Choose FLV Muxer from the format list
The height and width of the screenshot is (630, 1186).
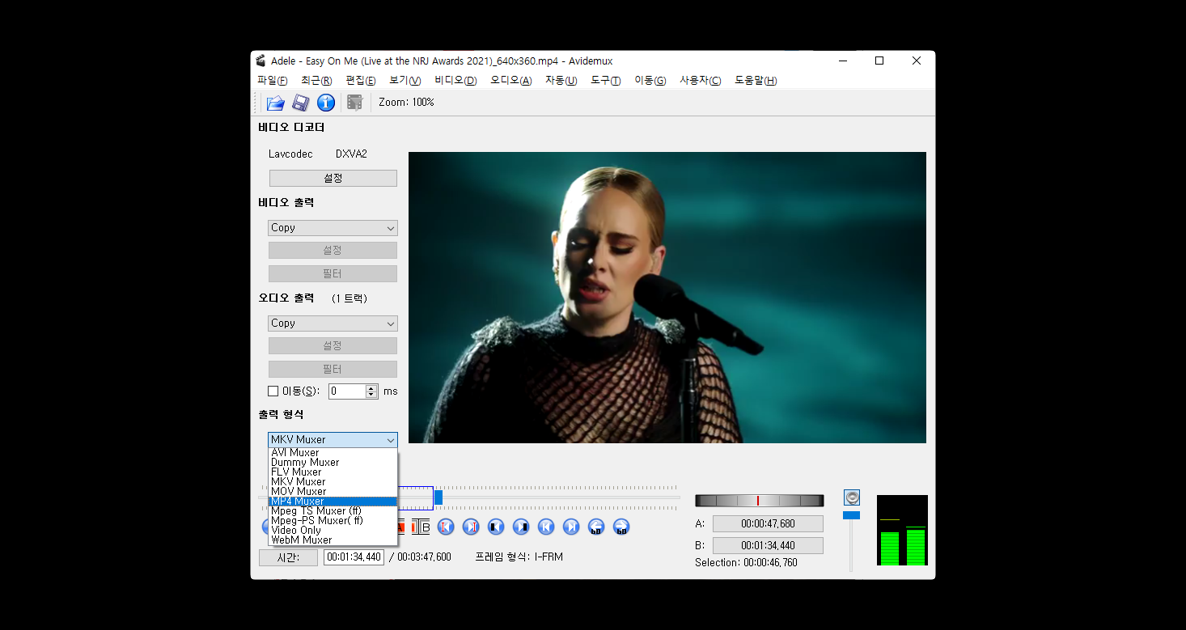tap(333, 472)
